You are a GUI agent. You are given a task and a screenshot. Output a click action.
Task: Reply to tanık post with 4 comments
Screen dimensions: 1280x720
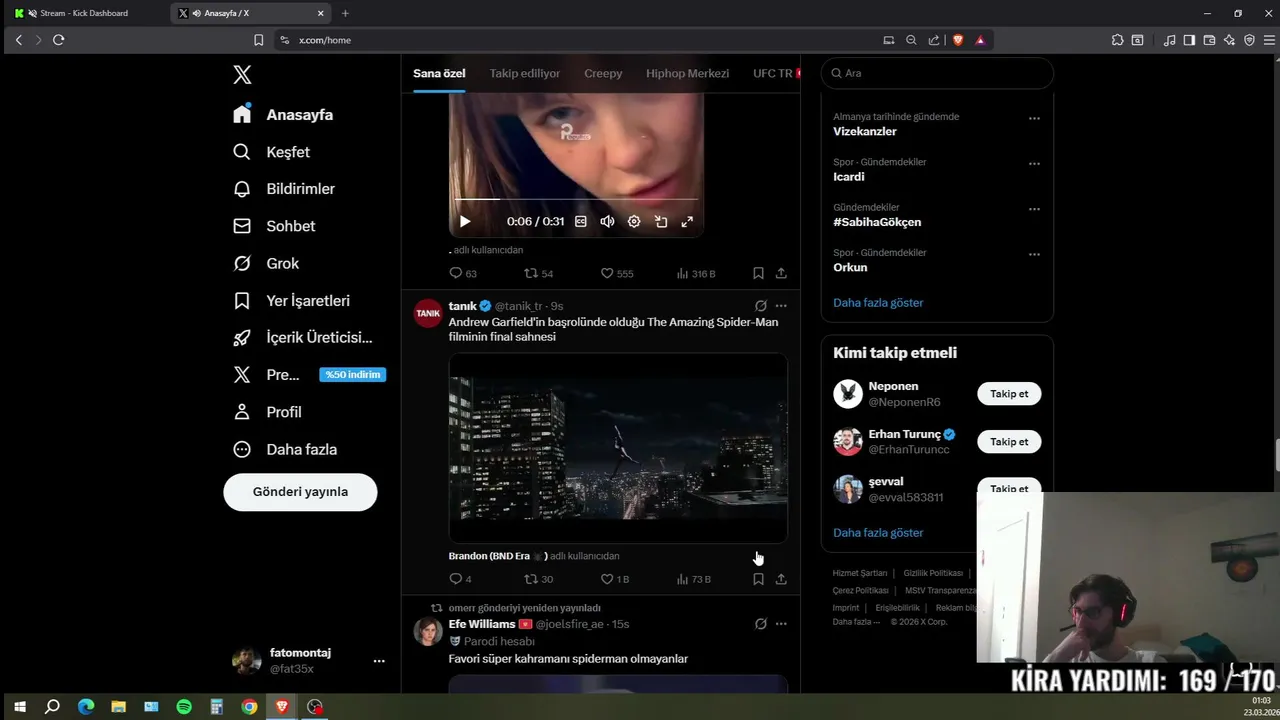point(460,579)
